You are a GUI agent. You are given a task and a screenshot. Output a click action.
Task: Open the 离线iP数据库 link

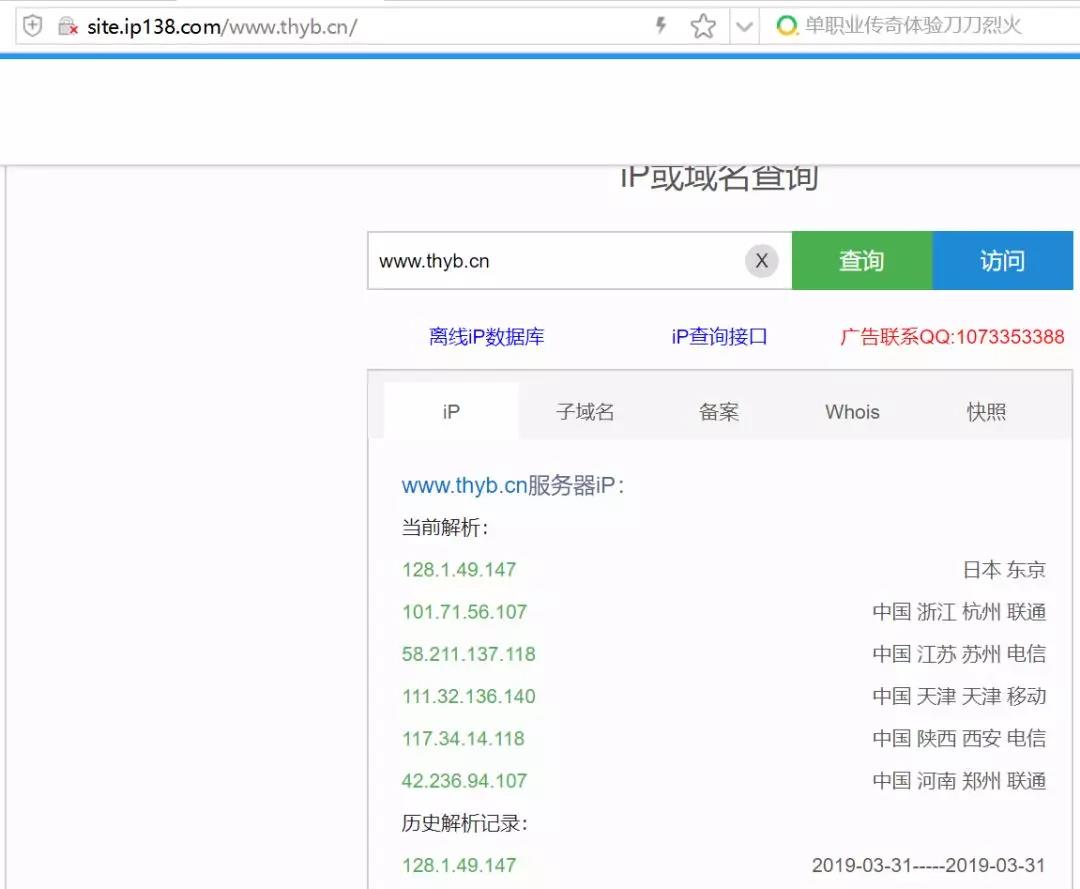(487, 337)
